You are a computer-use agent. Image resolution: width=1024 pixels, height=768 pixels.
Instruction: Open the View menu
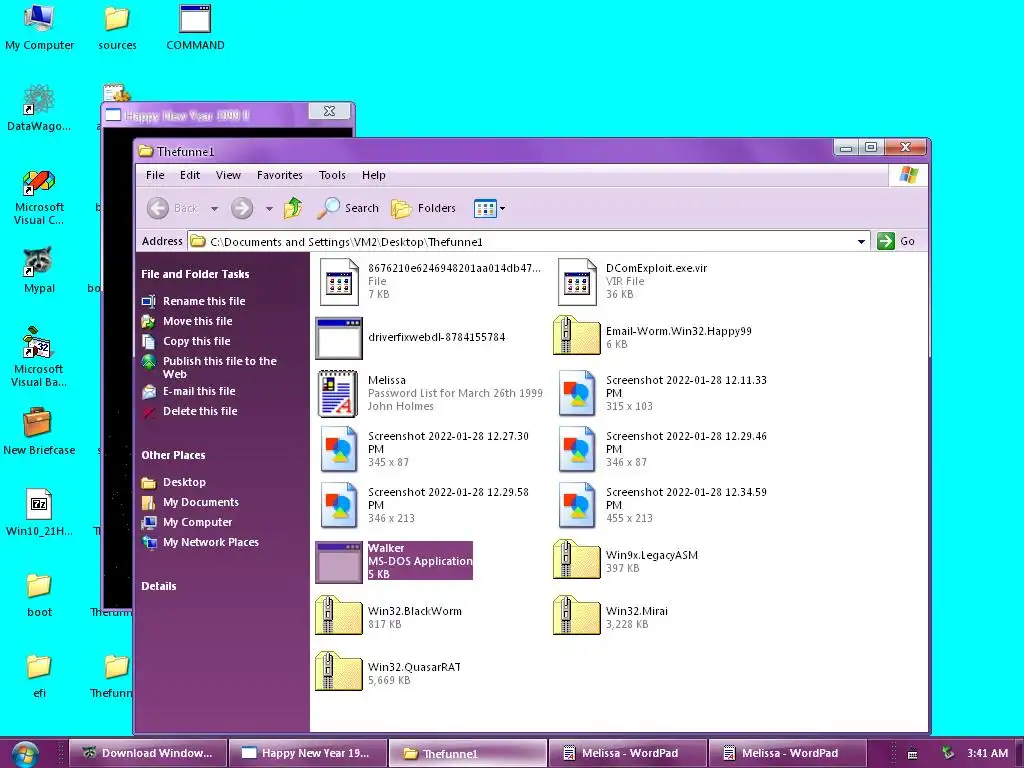(x=228, y=175)
